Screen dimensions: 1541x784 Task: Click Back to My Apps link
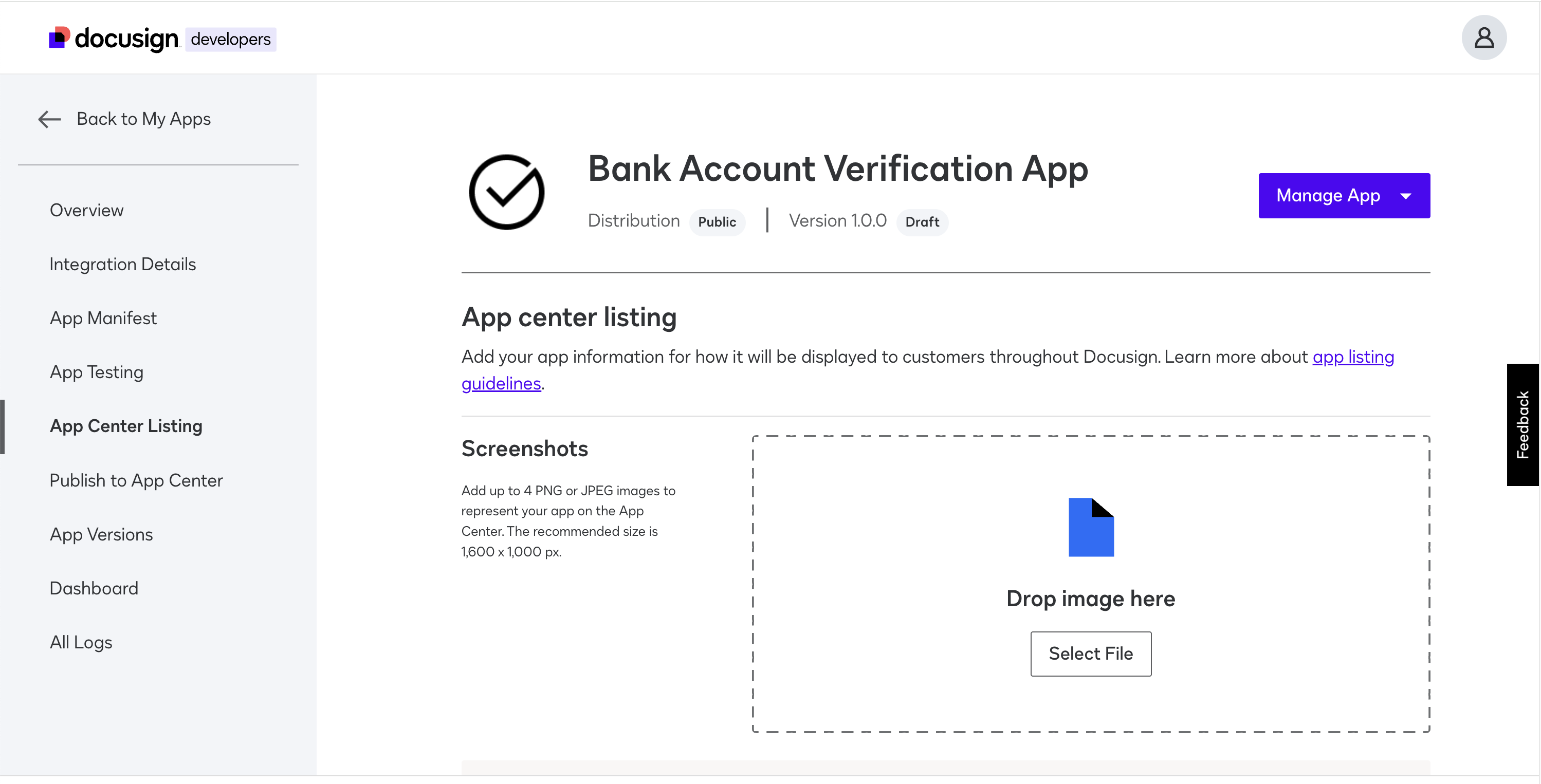tap(143, 119)
